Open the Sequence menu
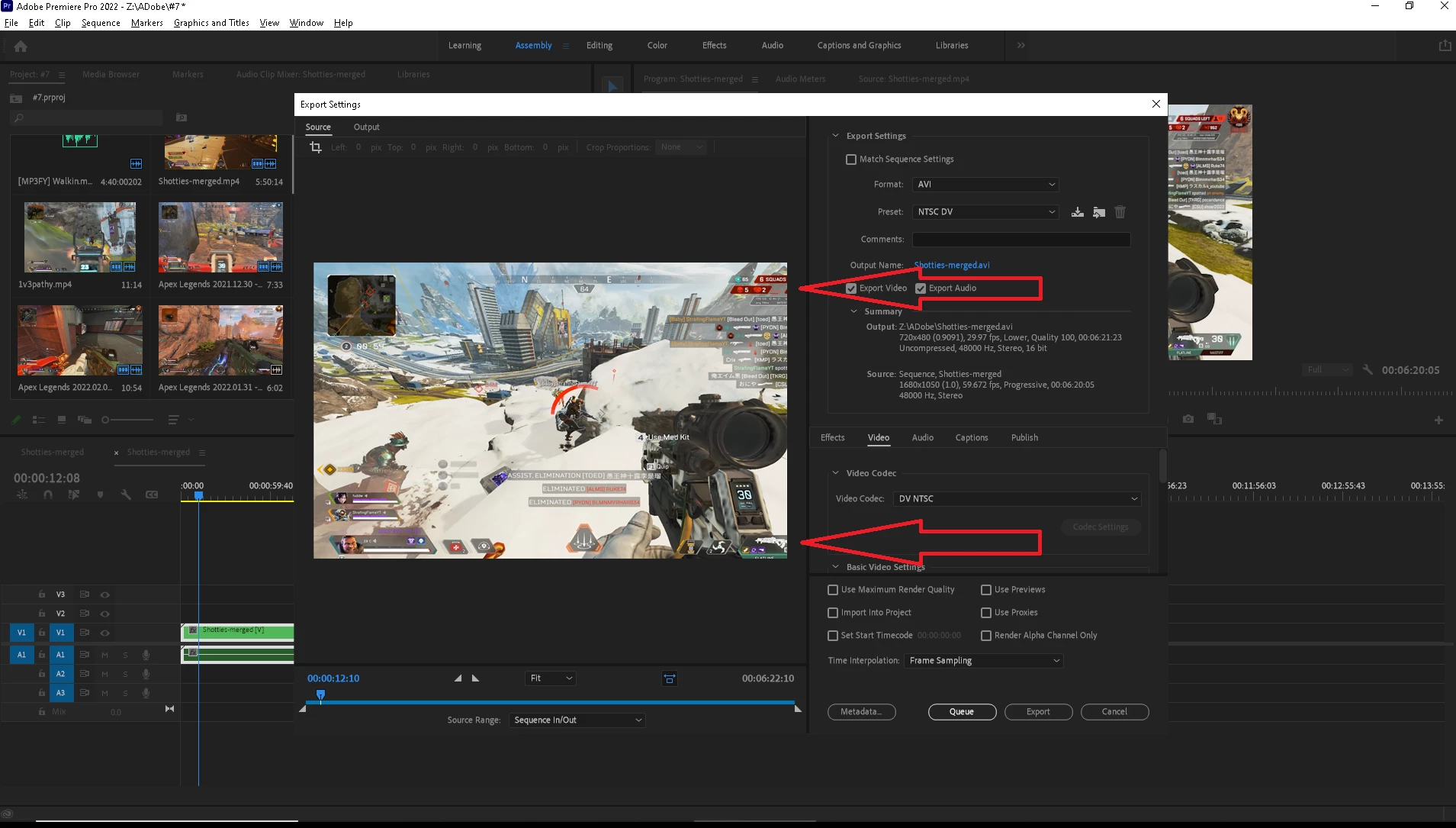 [x=101, y=23]
